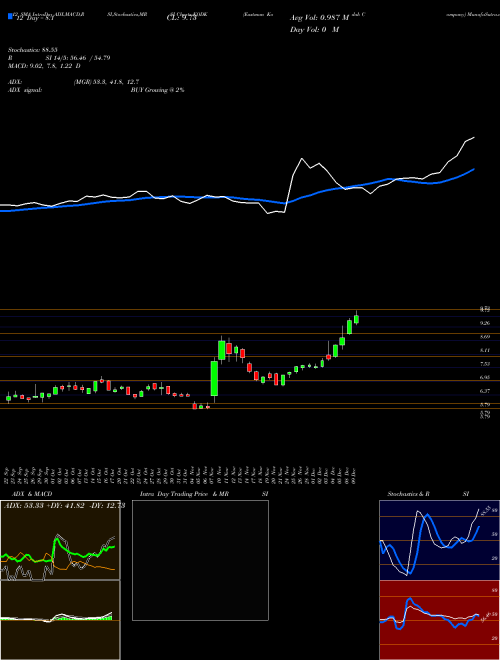Select the 'Avg Vol: 0.987 M' text
The height and width of the screenshot is (660, 500).
pos(319,18)
